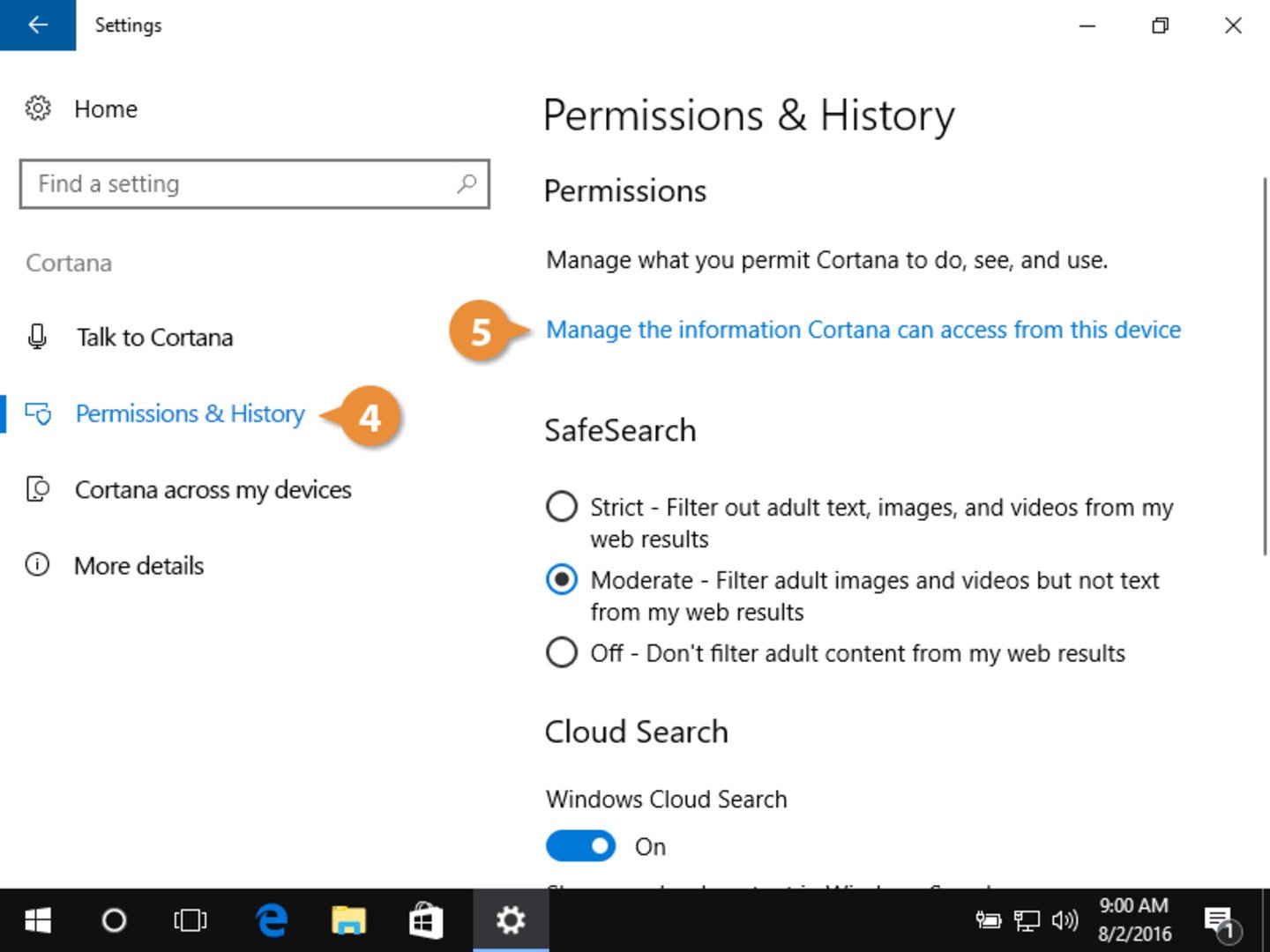Select Off SafeSearch option
Screen dimensions: 1270x952
click(x=562, y=653)
